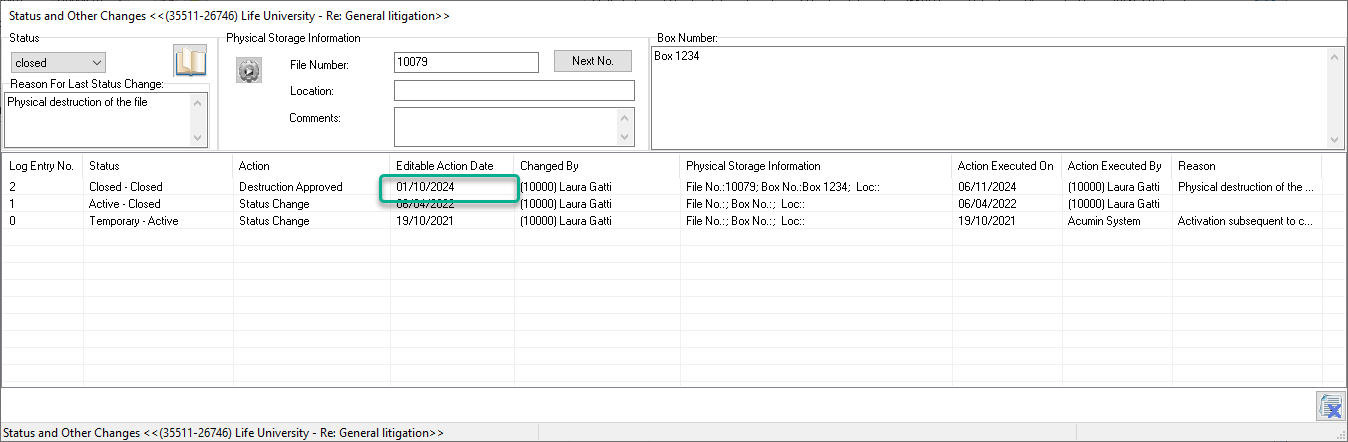Image resolution: width=1348 pixels, height=442 pixels.
Task: Click the Physical Storage Information column header
Action: (817, 166)
